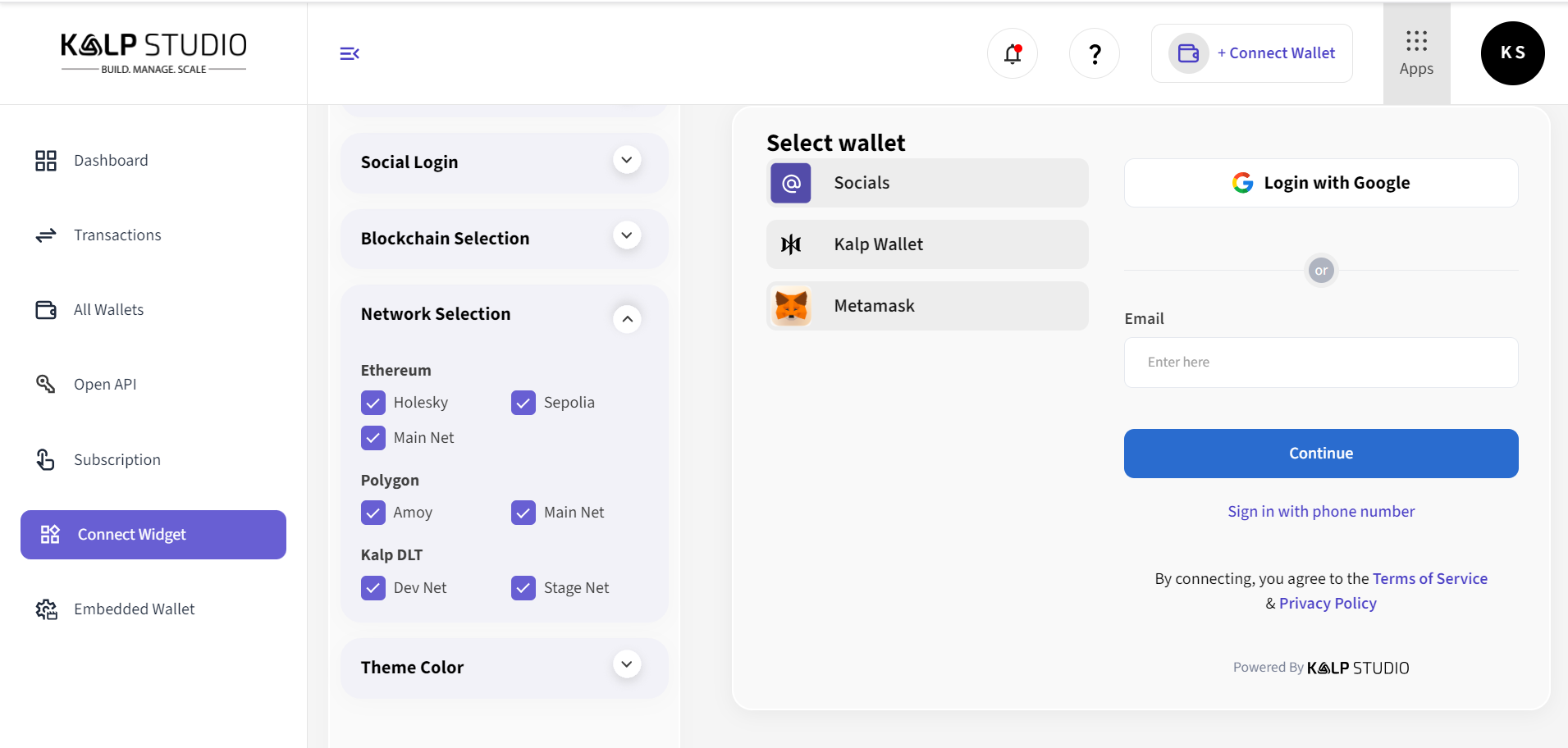
Task: Focus the Email input field
Action: pyautogui.click(x=1321, y=363)
